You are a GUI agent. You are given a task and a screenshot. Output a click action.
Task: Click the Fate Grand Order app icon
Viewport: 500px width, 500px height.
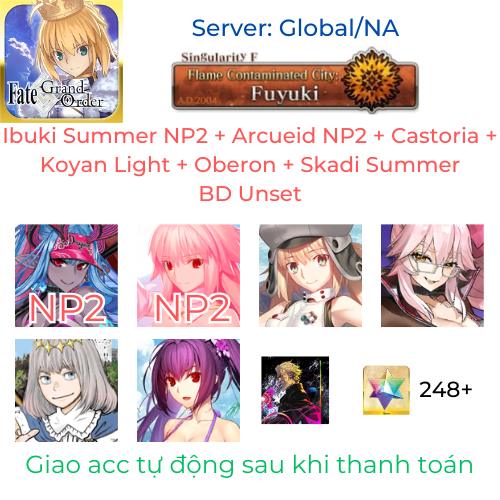[61, 61]
